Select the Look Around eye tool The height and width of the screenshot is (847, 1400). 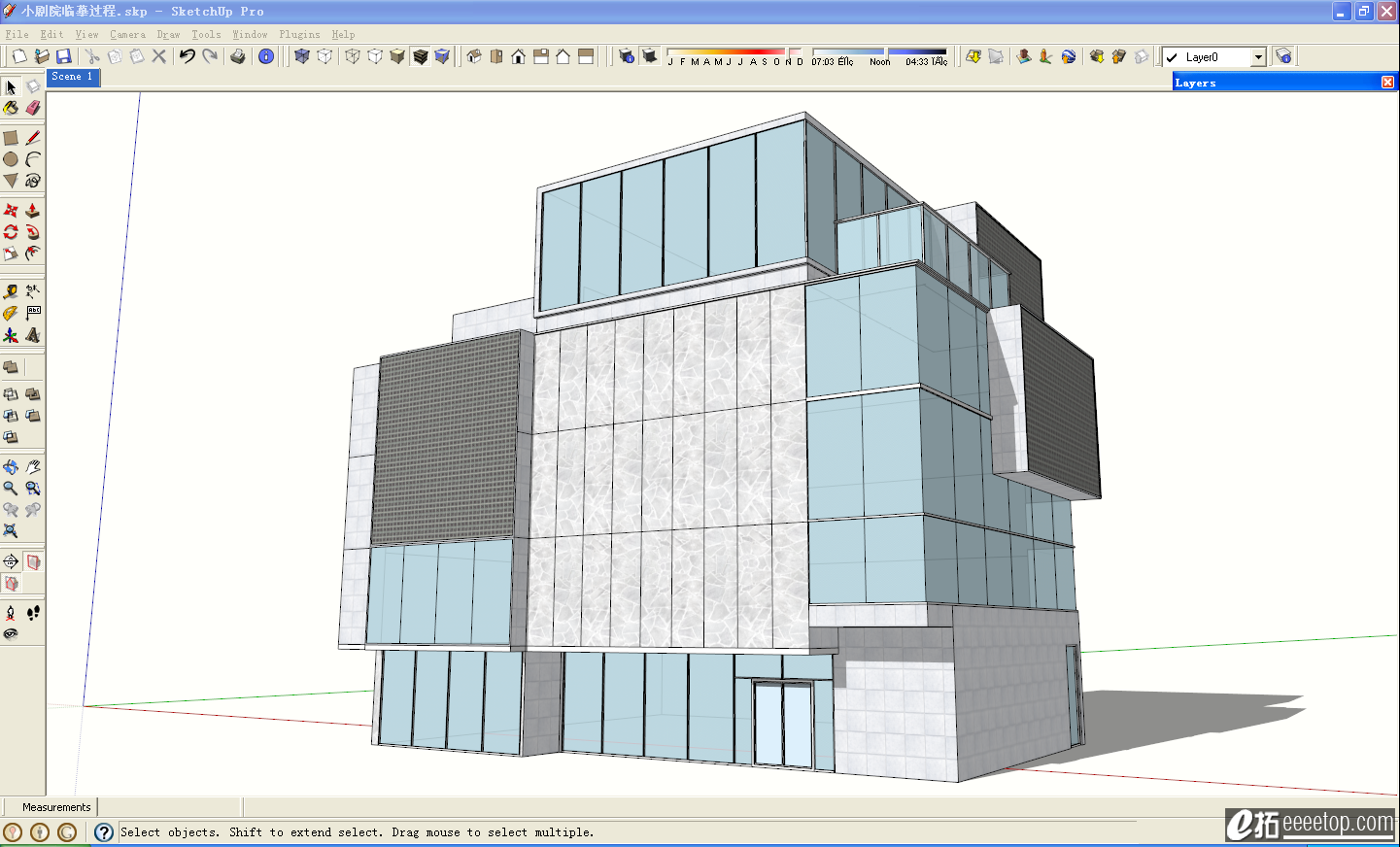[x=11, y=634]
